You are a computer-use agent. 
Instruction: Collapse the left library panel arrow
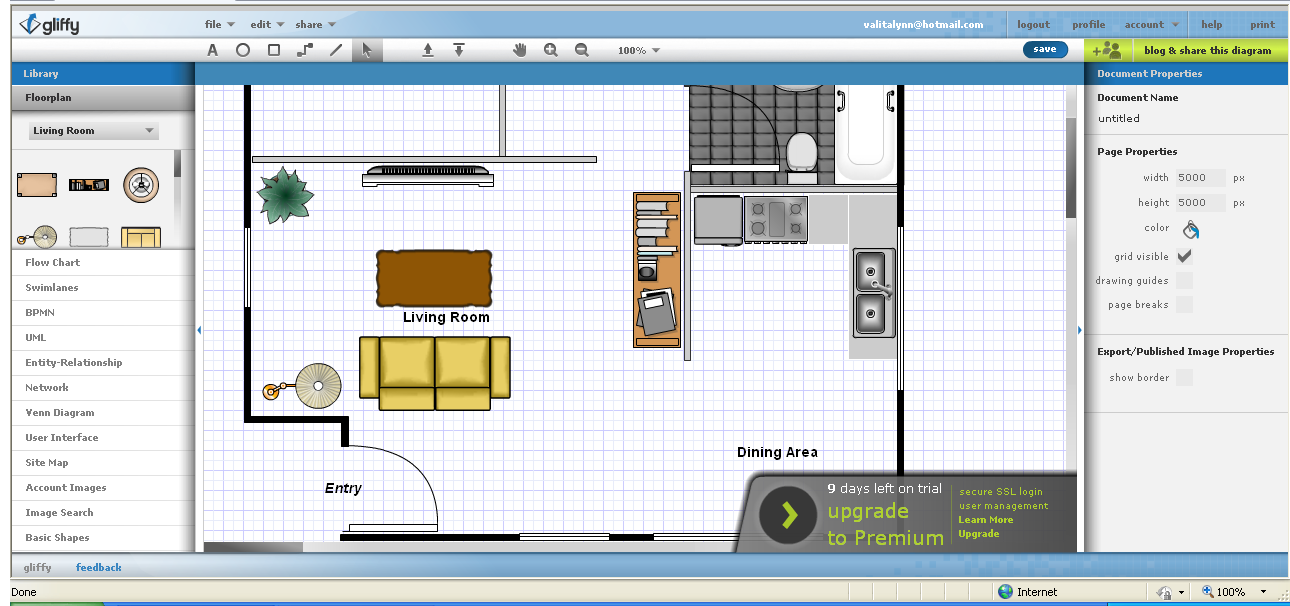click(x=199, y=329)
